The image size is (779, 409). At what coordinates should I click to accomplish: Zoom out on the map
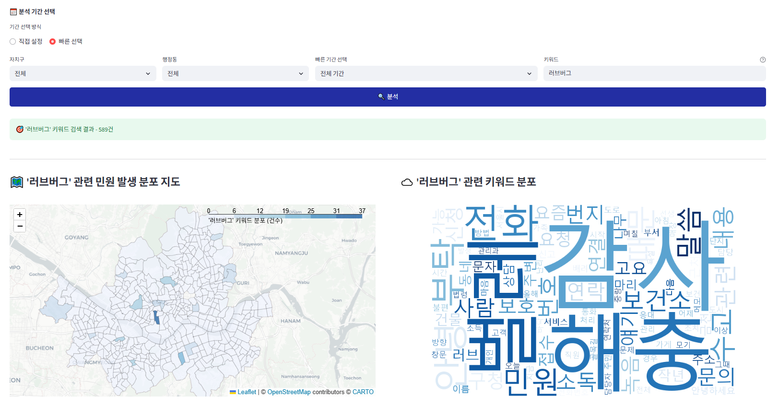[x=19, y=227]
